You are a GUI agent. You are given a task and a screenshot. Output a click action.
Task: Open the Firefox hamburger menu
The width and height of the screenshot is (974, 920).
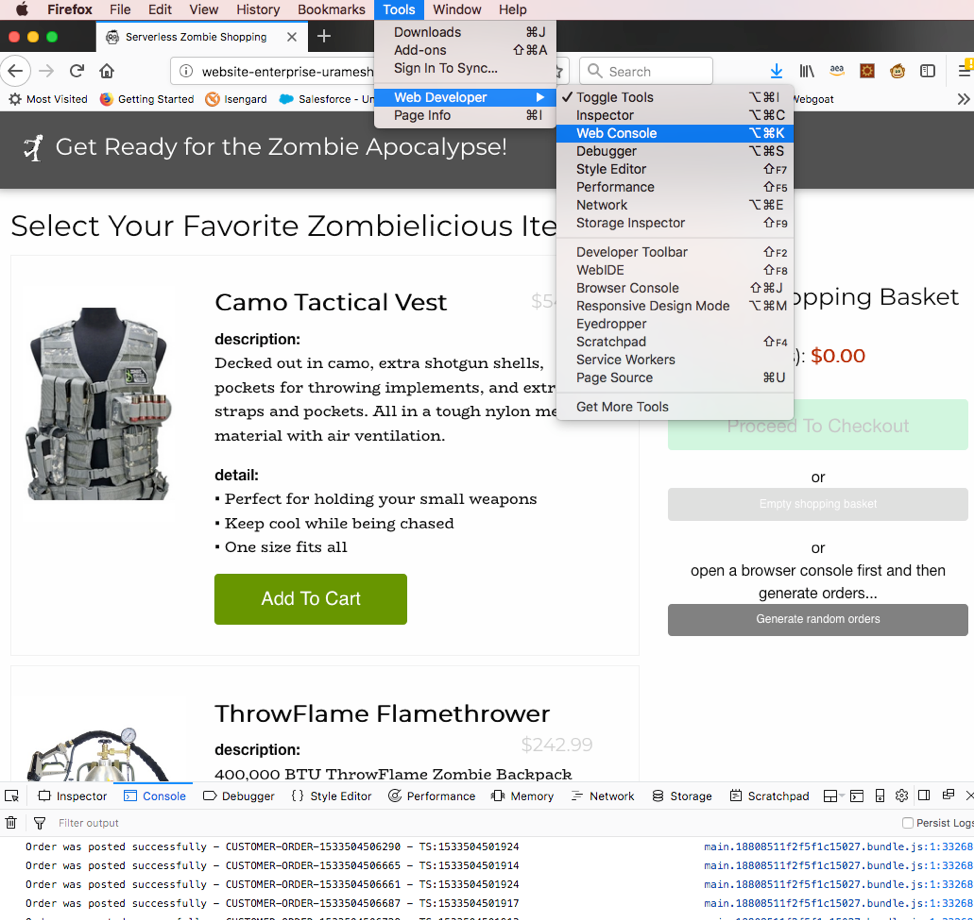coord(965,71)
